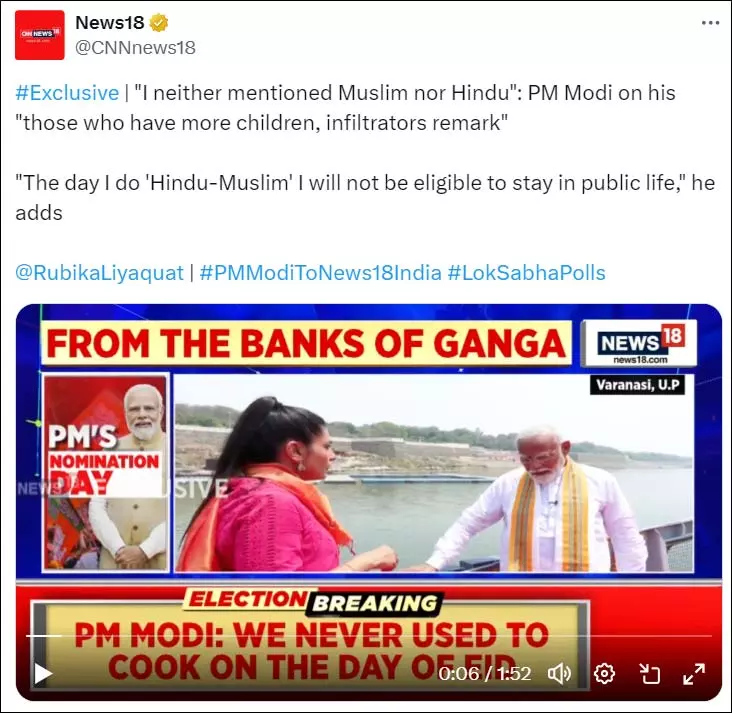This screenshot has width=732, height=713.
Task: Click the gold verified badge beside News18
Action: [159, 22]
